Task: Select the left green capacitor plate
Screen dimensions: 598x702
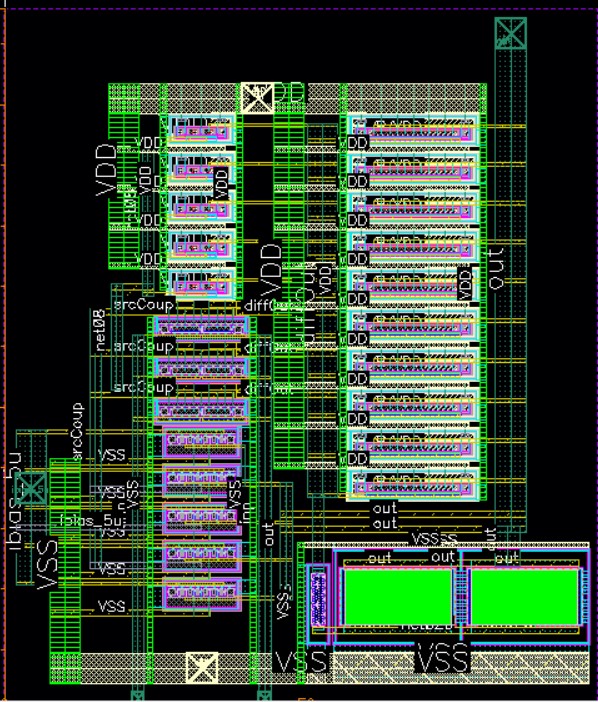Action: pos(397,597)
